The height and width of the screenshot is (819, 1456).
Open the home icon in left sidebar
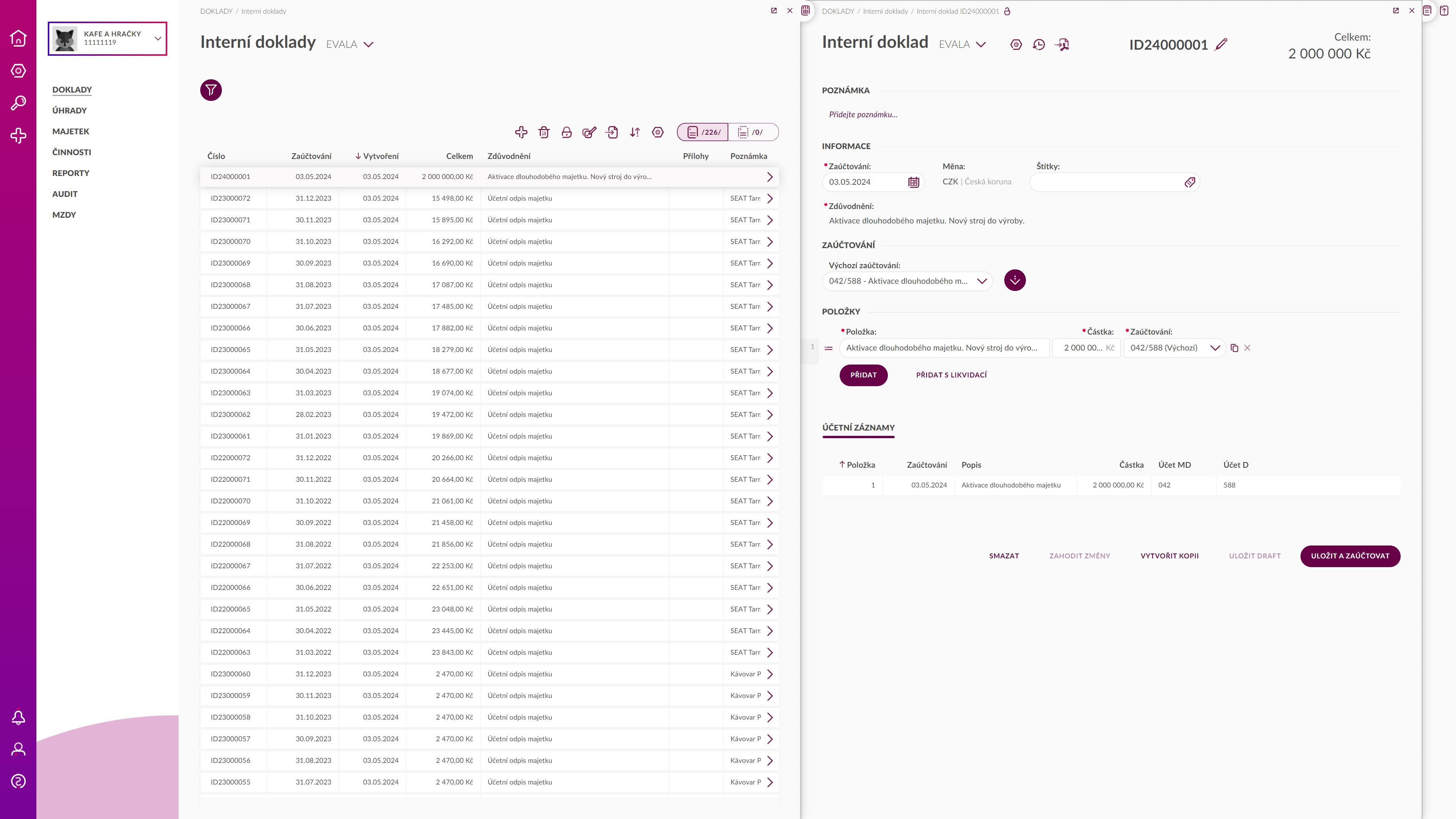(18, 38)
